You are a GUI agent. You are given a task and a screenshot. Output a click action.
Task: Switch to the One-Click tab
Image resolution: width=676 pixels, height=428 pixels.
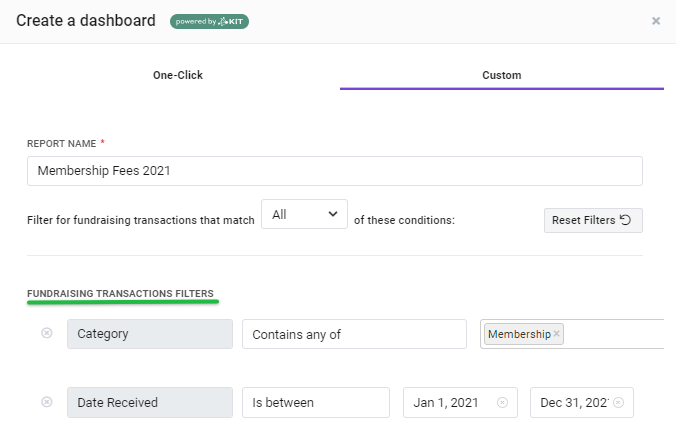pyautogui.click(x=178, y=75)
